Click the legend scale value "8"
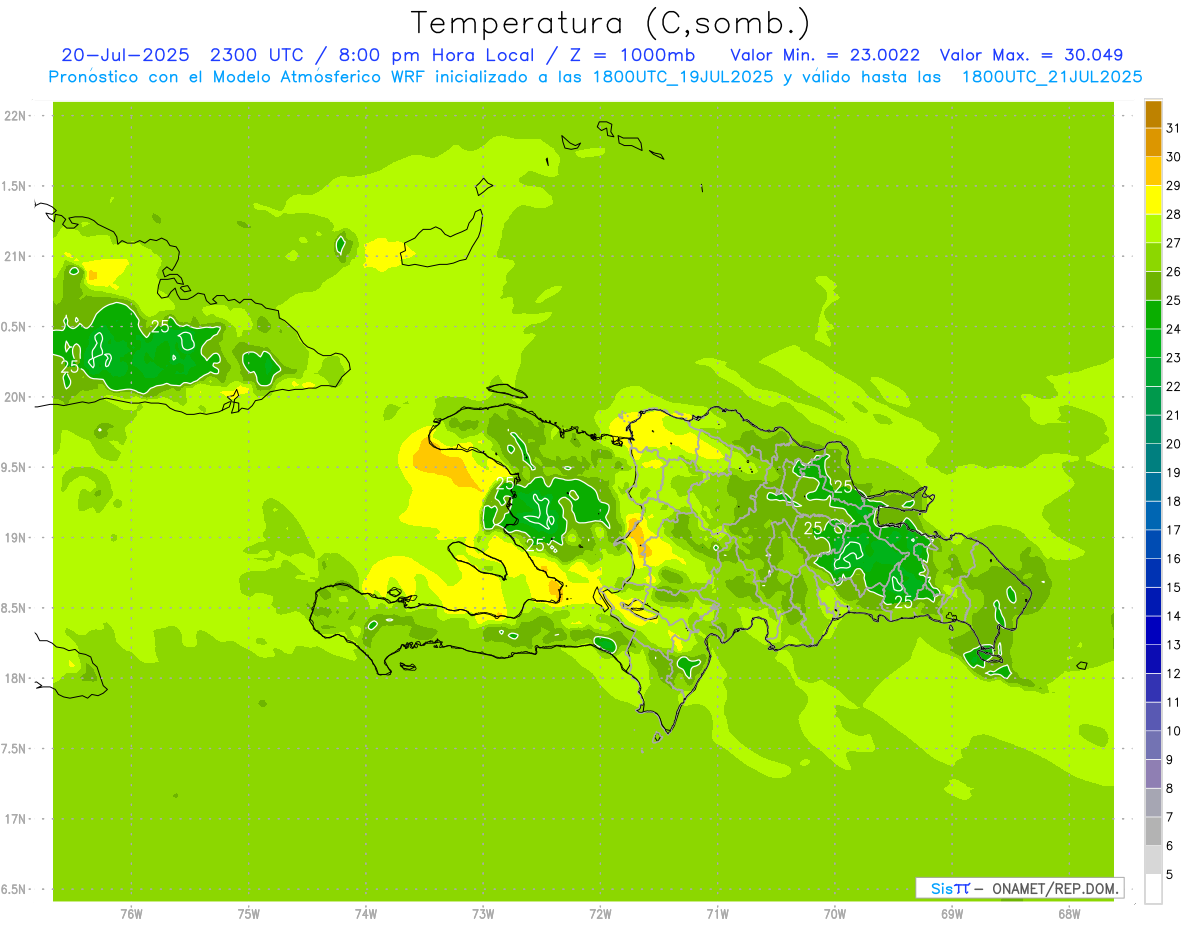1200x927 pixels. [x=1170, y=789]
